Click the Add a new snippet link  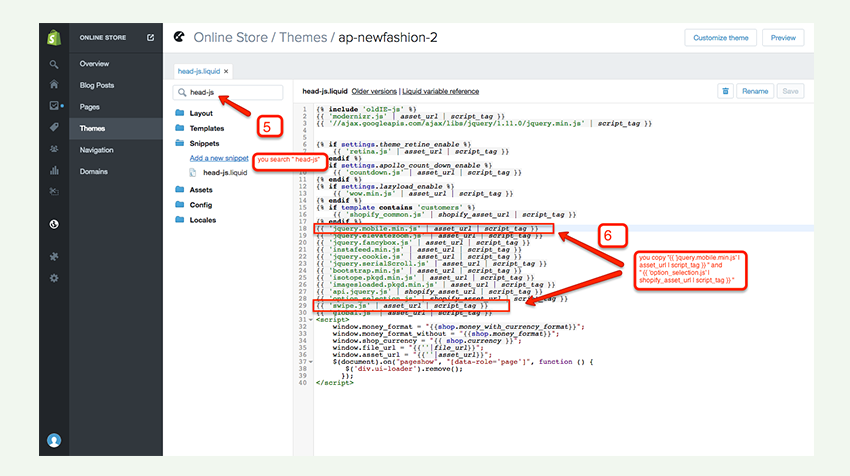[x=219, y=158]
